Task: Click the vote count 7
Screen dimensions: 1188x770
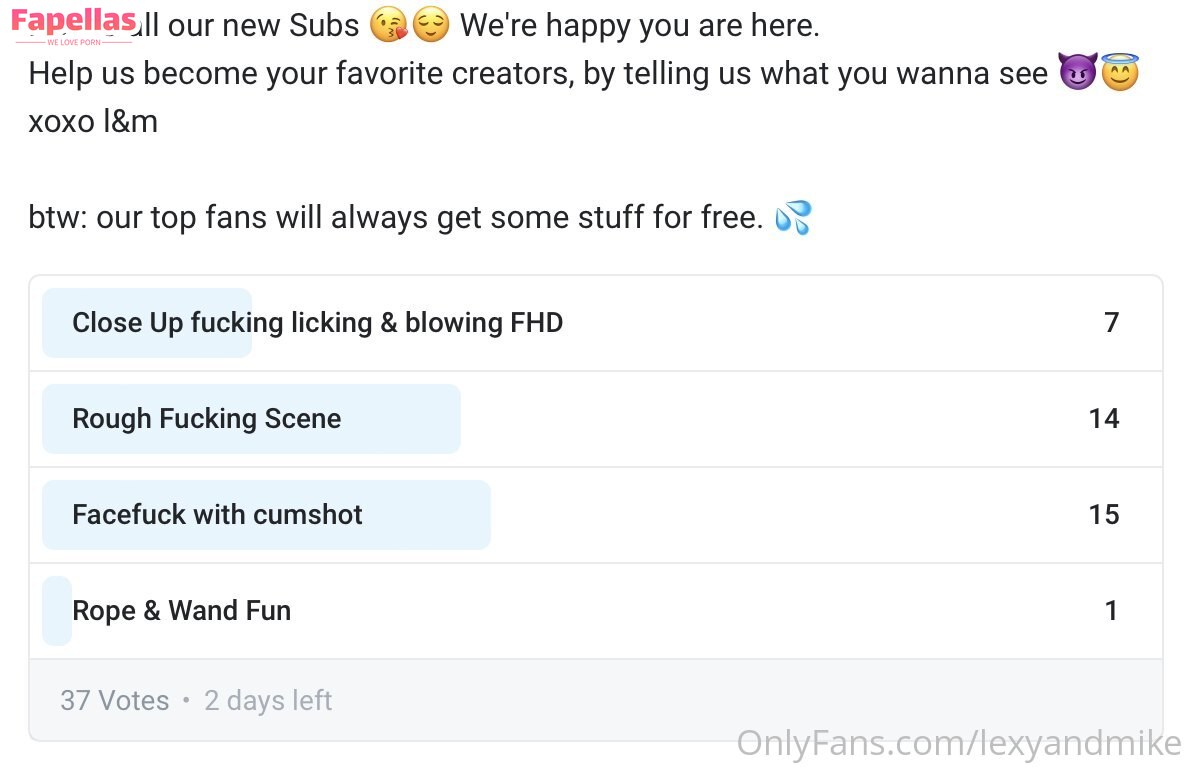Action: 1111,323
